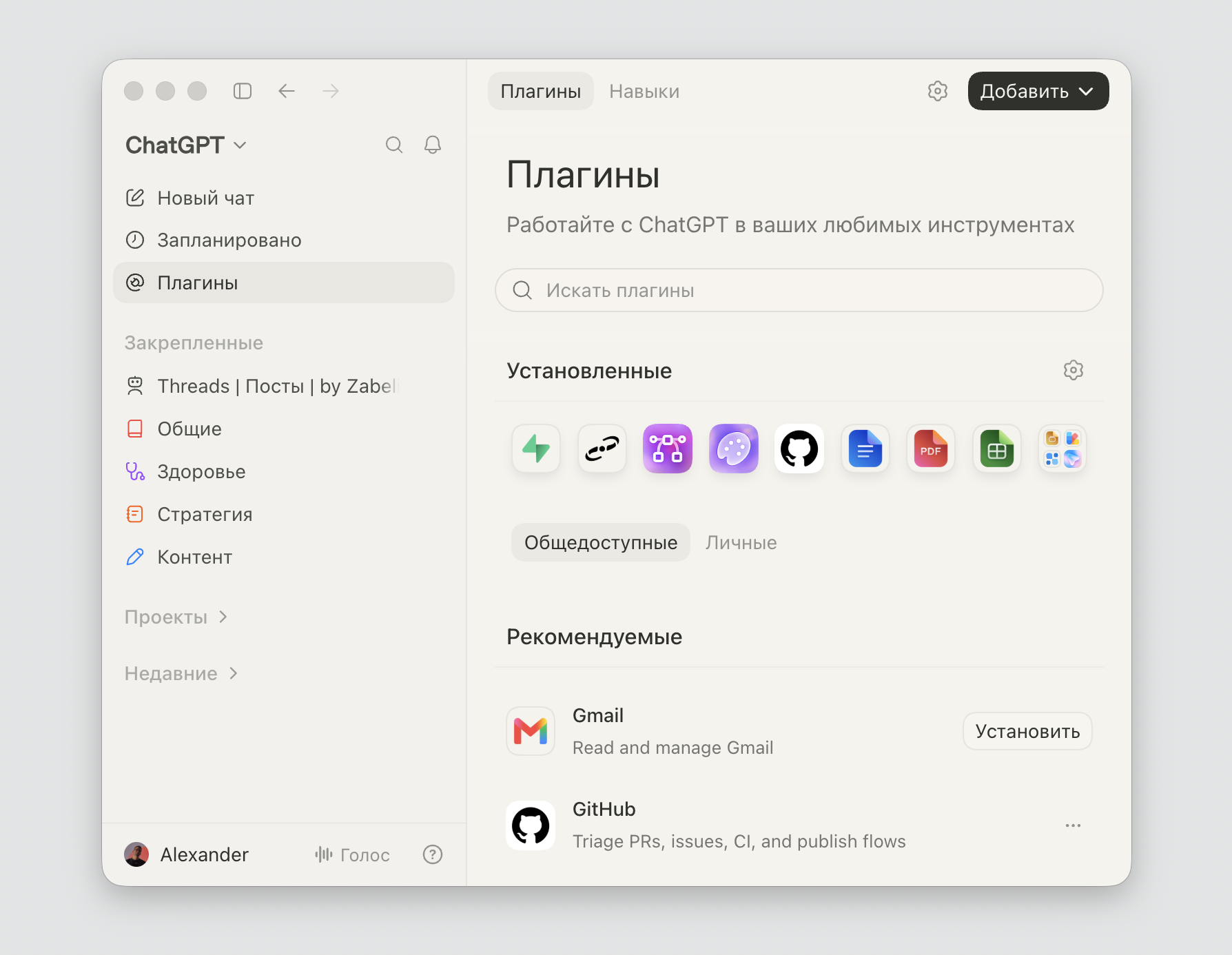The width and height of the screenshot is (1232, 955).
Task: Open the ChatGPT model dropdown
Action: pos(185,145)
